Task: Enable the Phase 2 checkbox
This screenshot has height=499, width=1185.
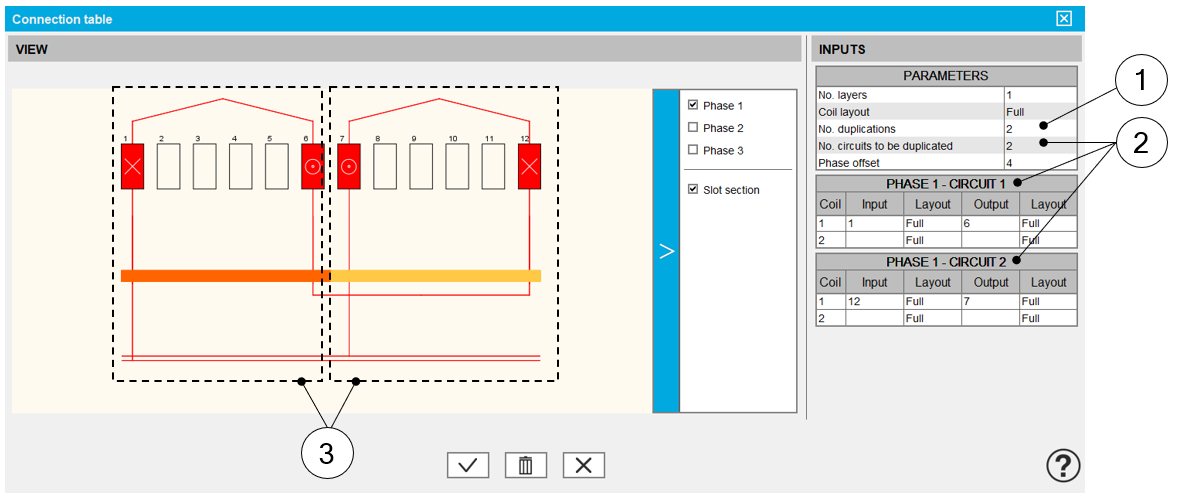Action: [x=693, y=128]
